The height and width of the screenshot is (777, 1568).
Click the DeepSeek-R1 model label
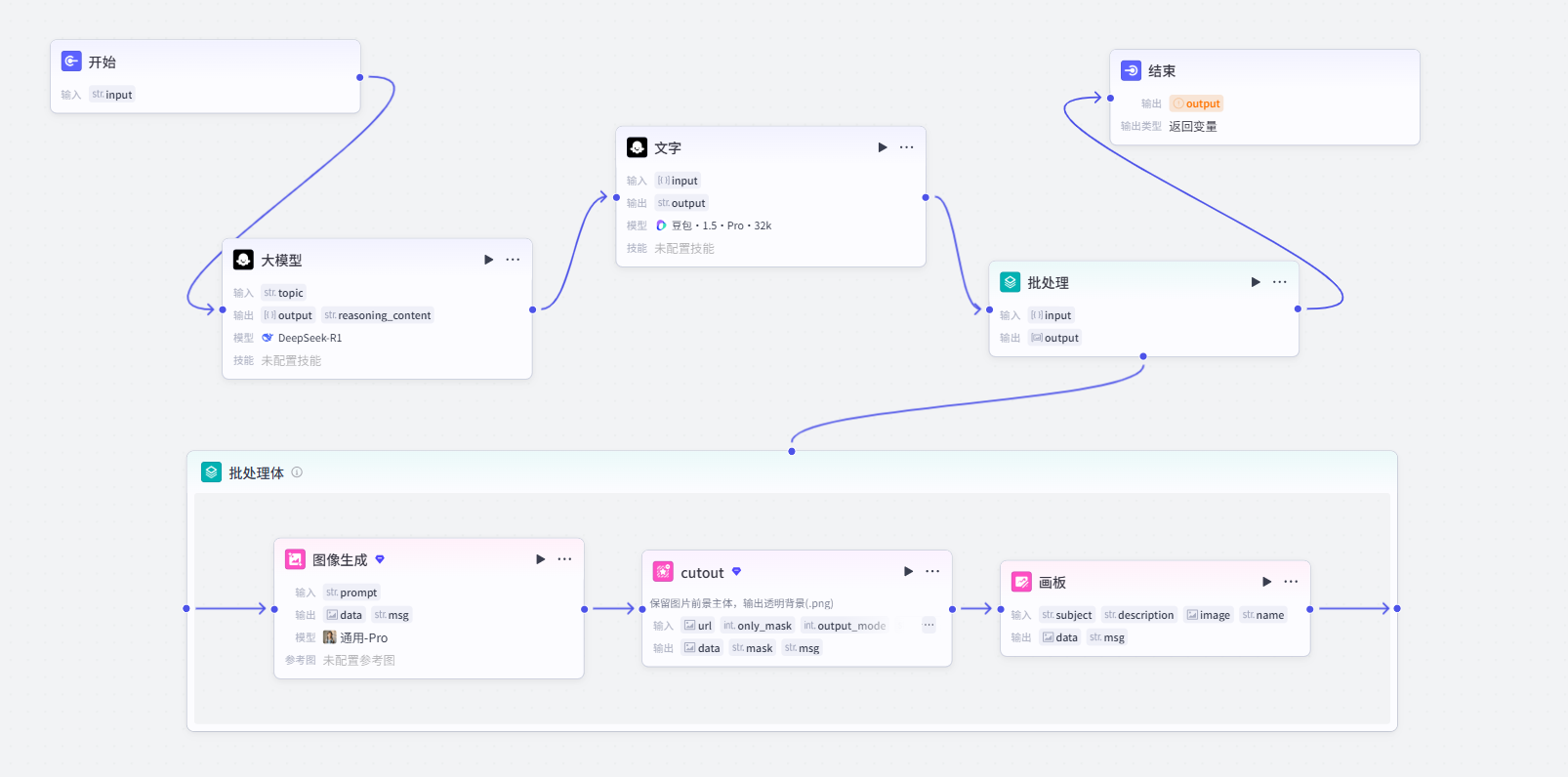pyautogui.click(x=309, y=338)
